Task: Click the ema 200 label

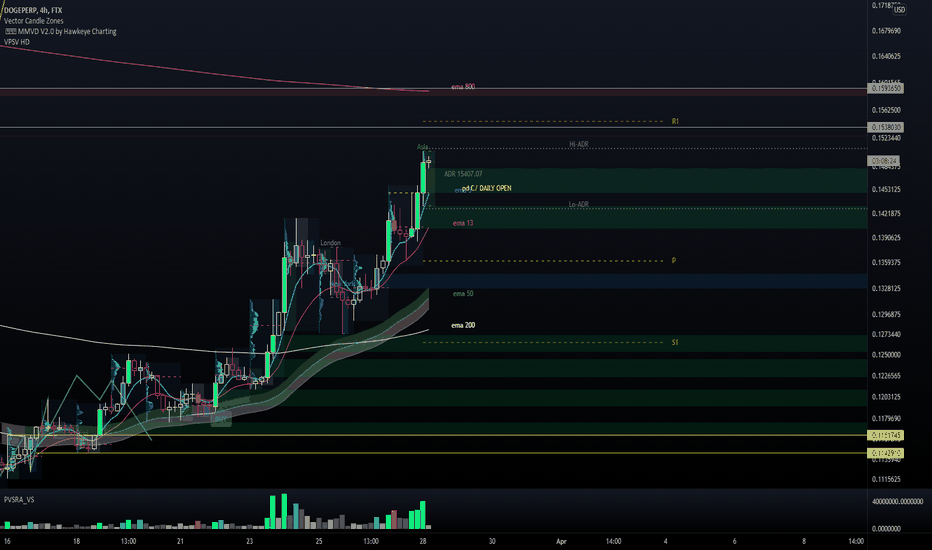Action: (463, 325)
